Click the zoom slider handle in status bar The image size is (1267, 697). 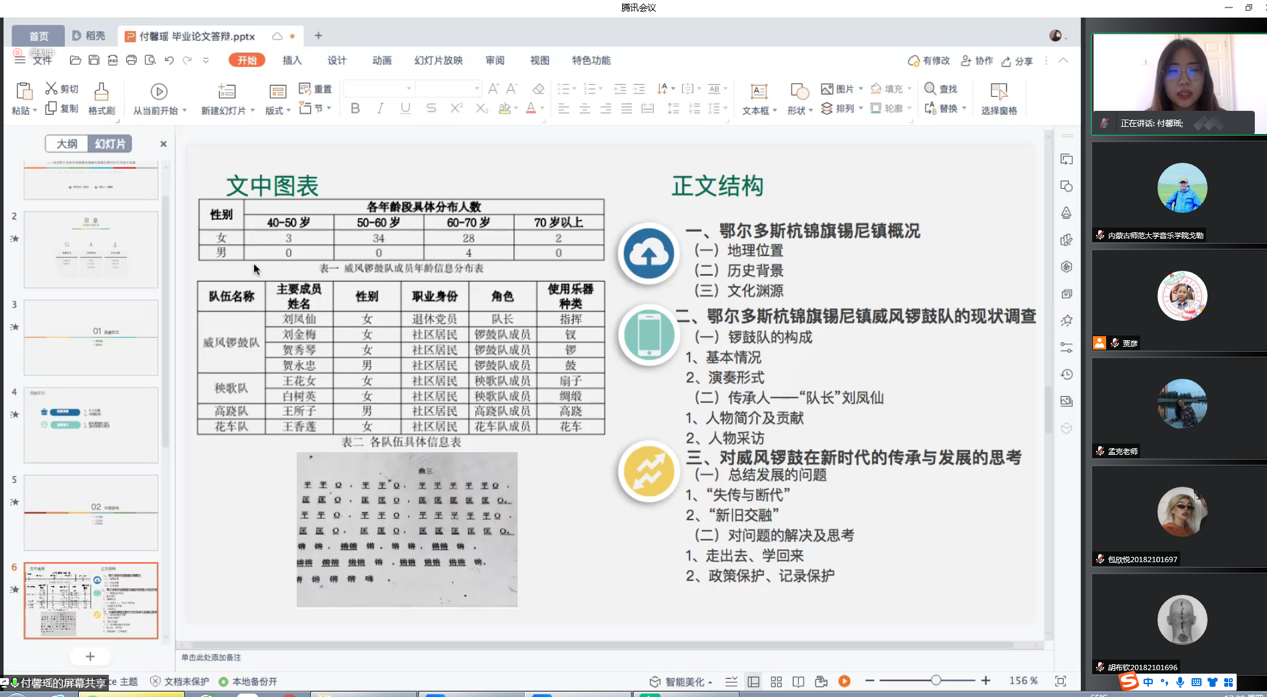[x=936, y=681]
